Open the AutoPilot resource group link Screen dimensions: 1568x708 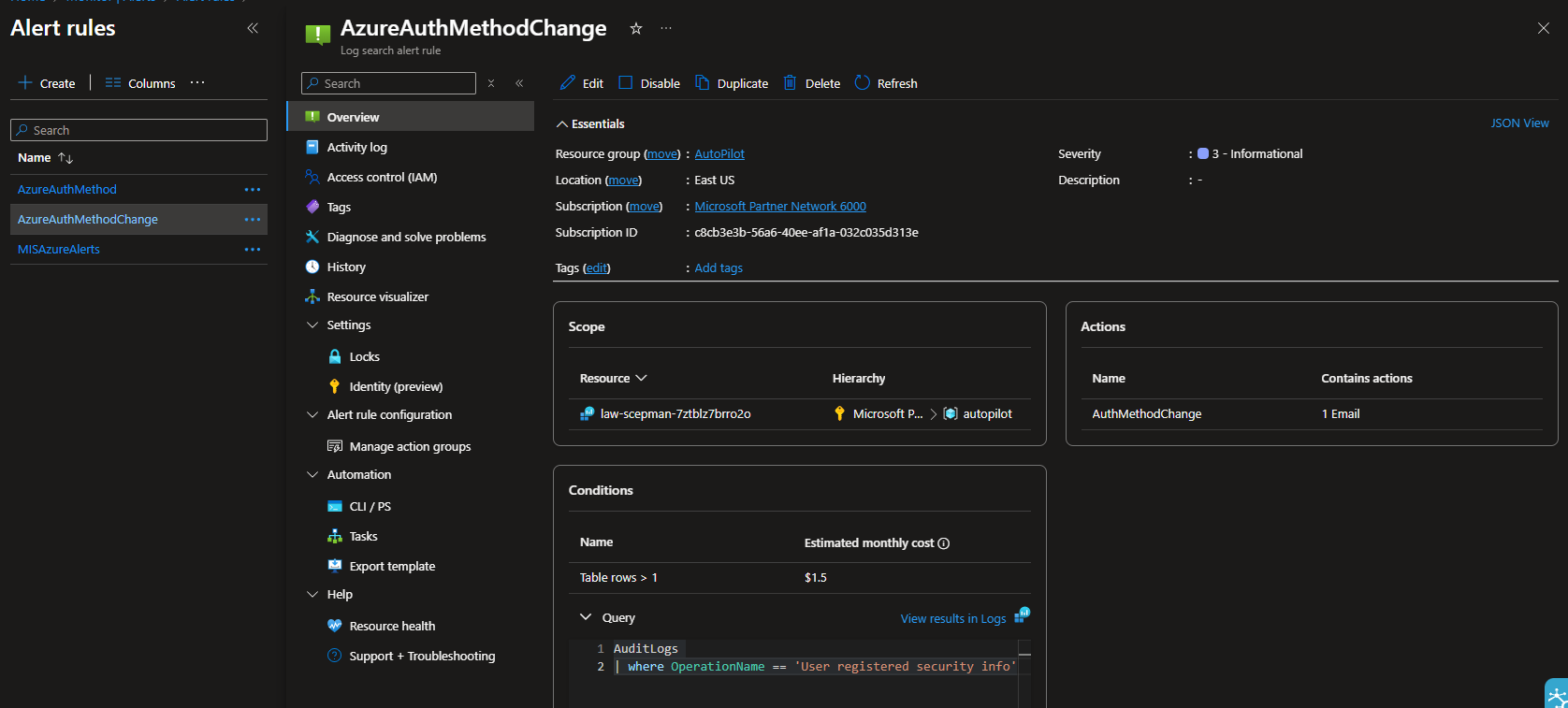point(719,153)
